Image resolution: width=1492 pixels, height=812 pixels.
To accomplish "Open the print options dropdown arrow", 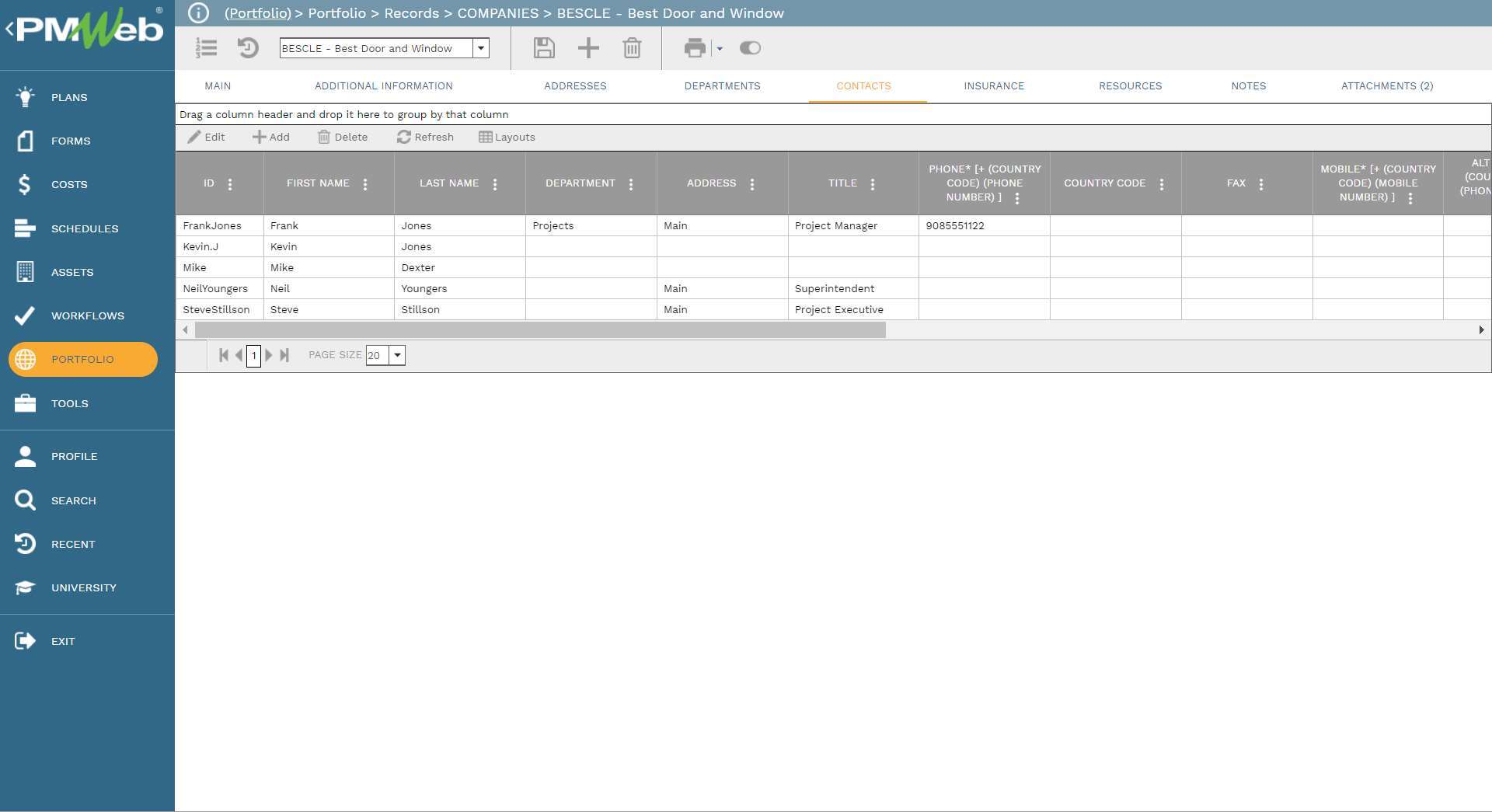I will pos(720,49).
